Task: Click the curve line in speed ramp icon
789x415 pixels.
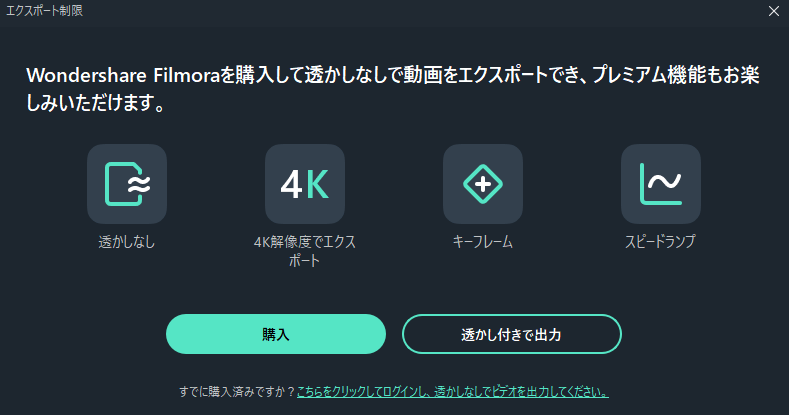Action: [664, 181]
